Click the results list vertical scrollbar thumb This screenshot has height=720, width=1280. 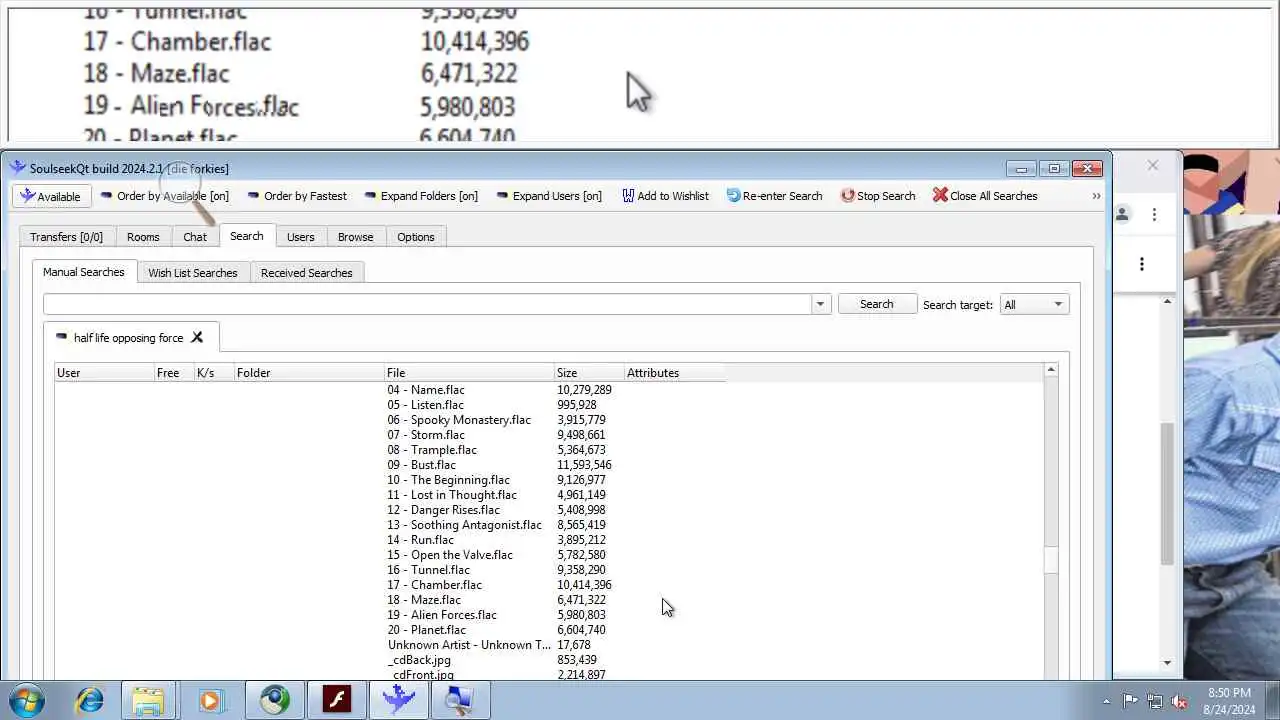pos(1050,560)
